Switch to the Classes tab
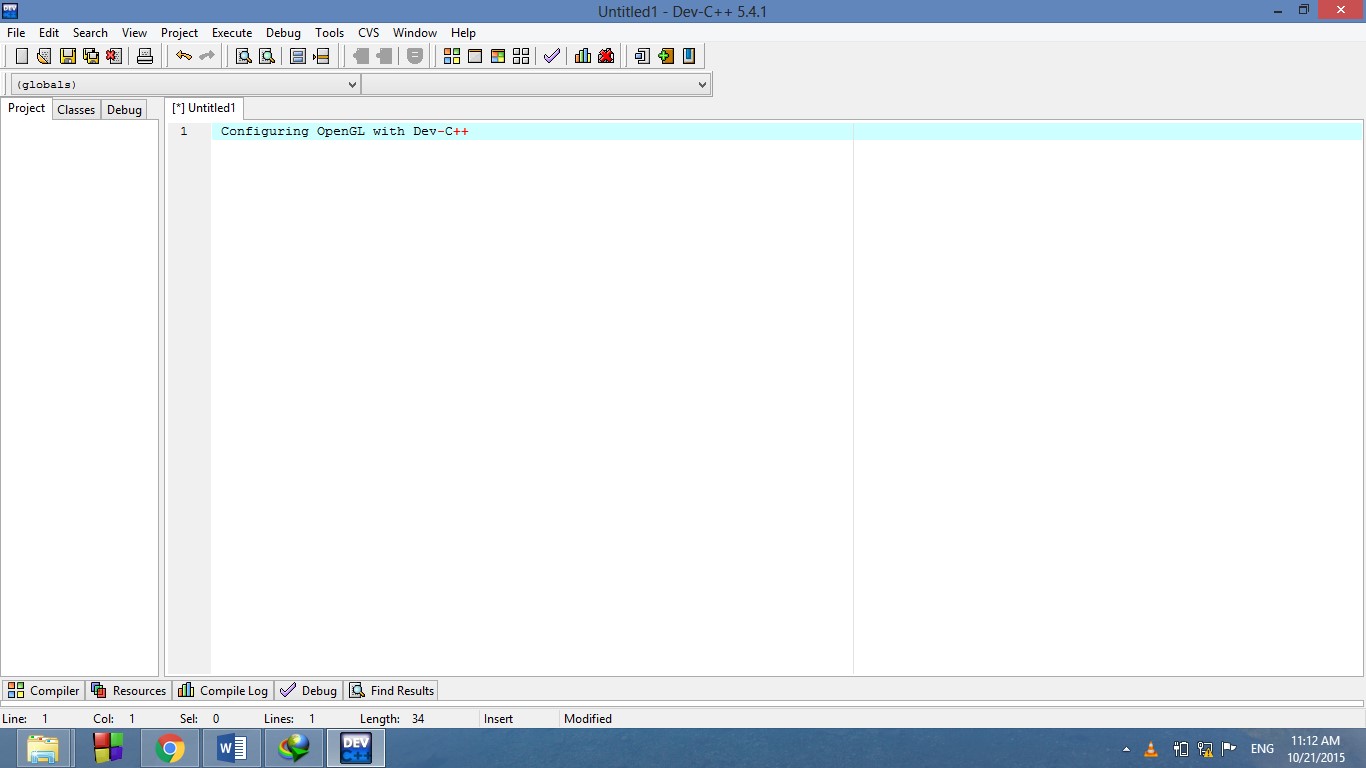 pos(76,110)
